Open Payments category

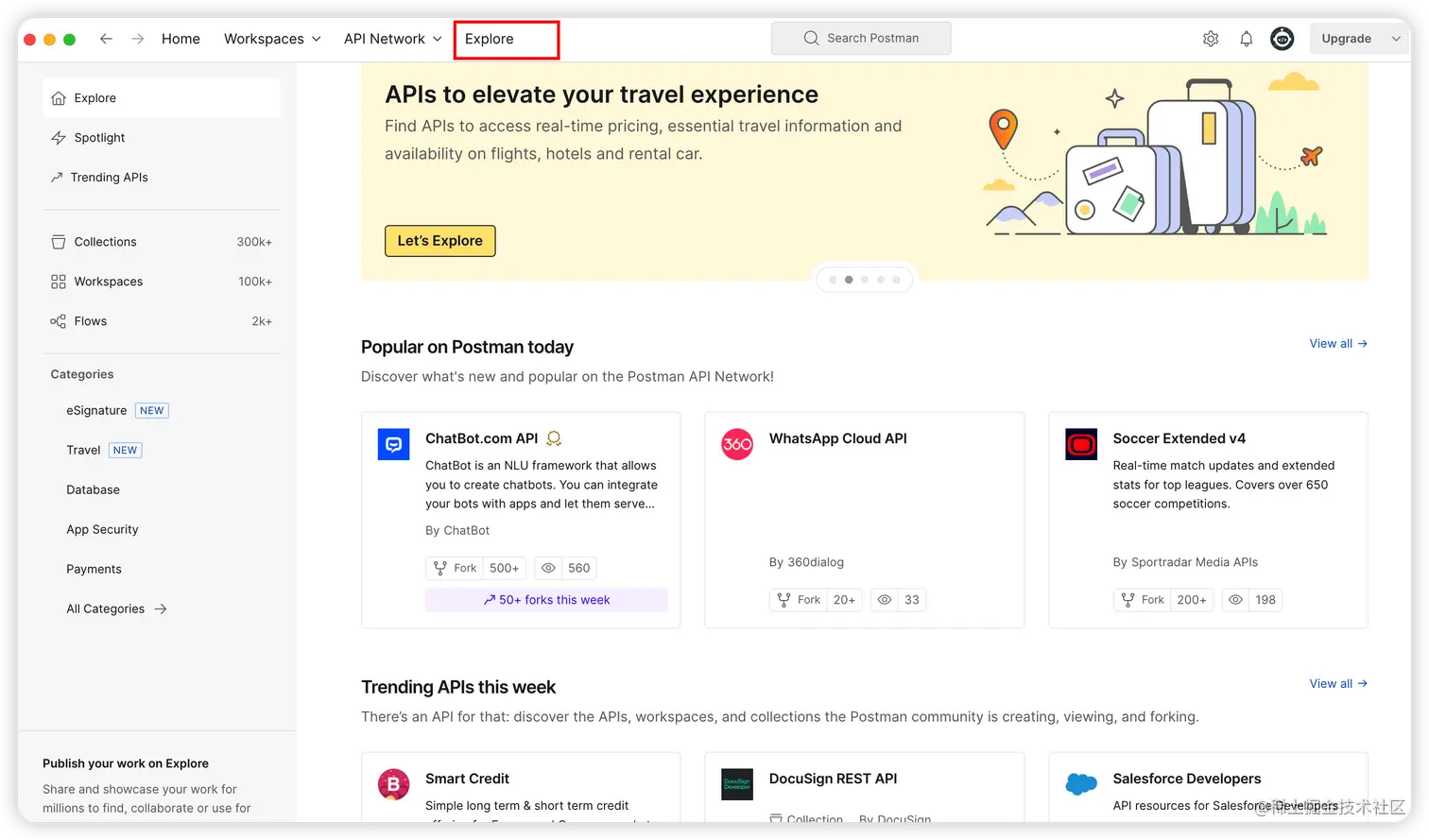[x=94, y=570]
